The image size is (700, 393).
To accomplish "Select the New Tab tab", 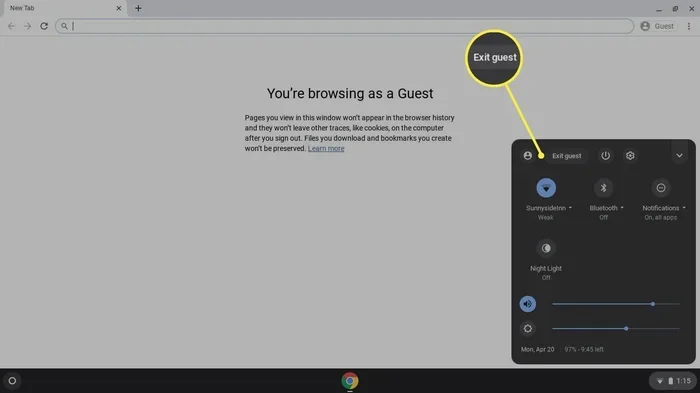I will [x=64, y=8].
